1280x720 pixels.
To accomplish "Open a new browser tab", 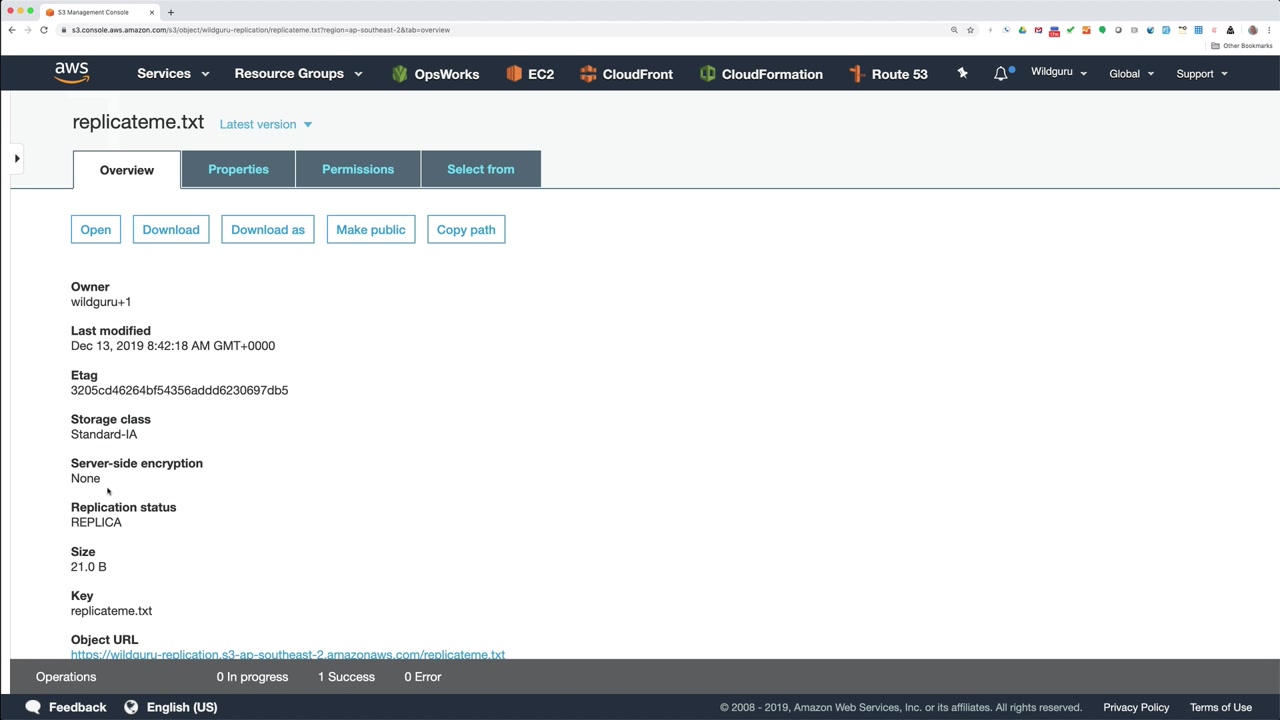I will pyautogui.click(x=170, y=12).
